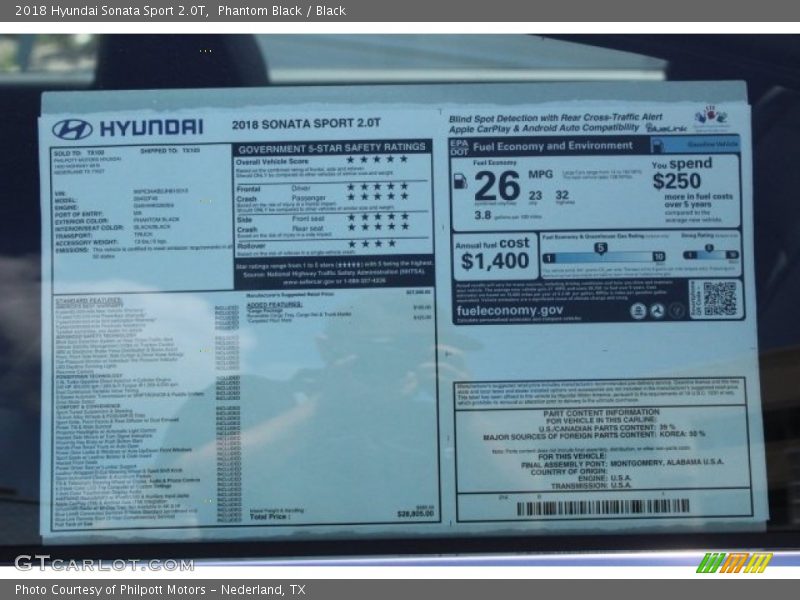Open the fueleconomy.gov link
800x600 pixels.
click(510, 311)
